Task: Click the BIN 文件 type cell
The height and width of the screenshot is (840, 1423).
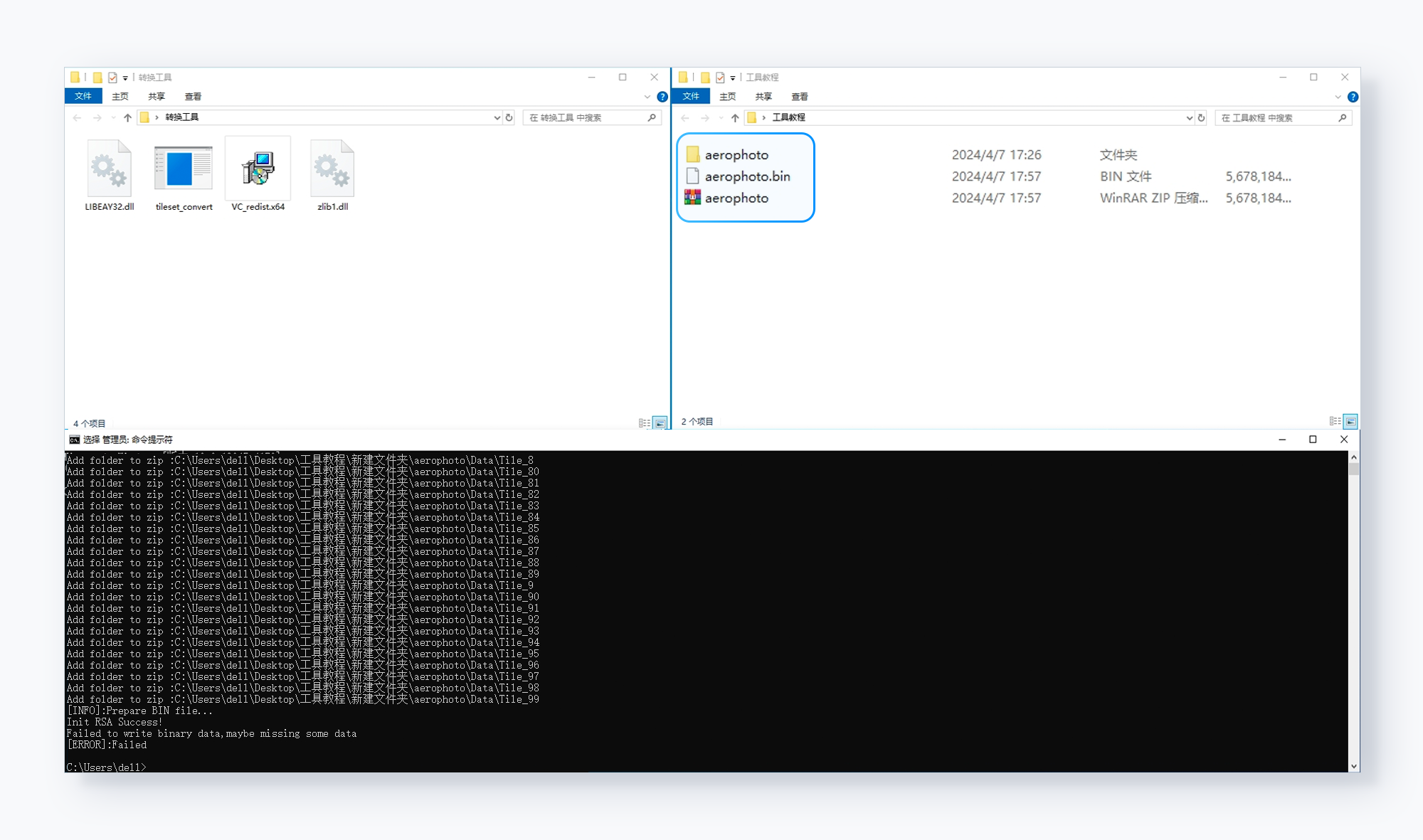Action: click(1126, 176)
